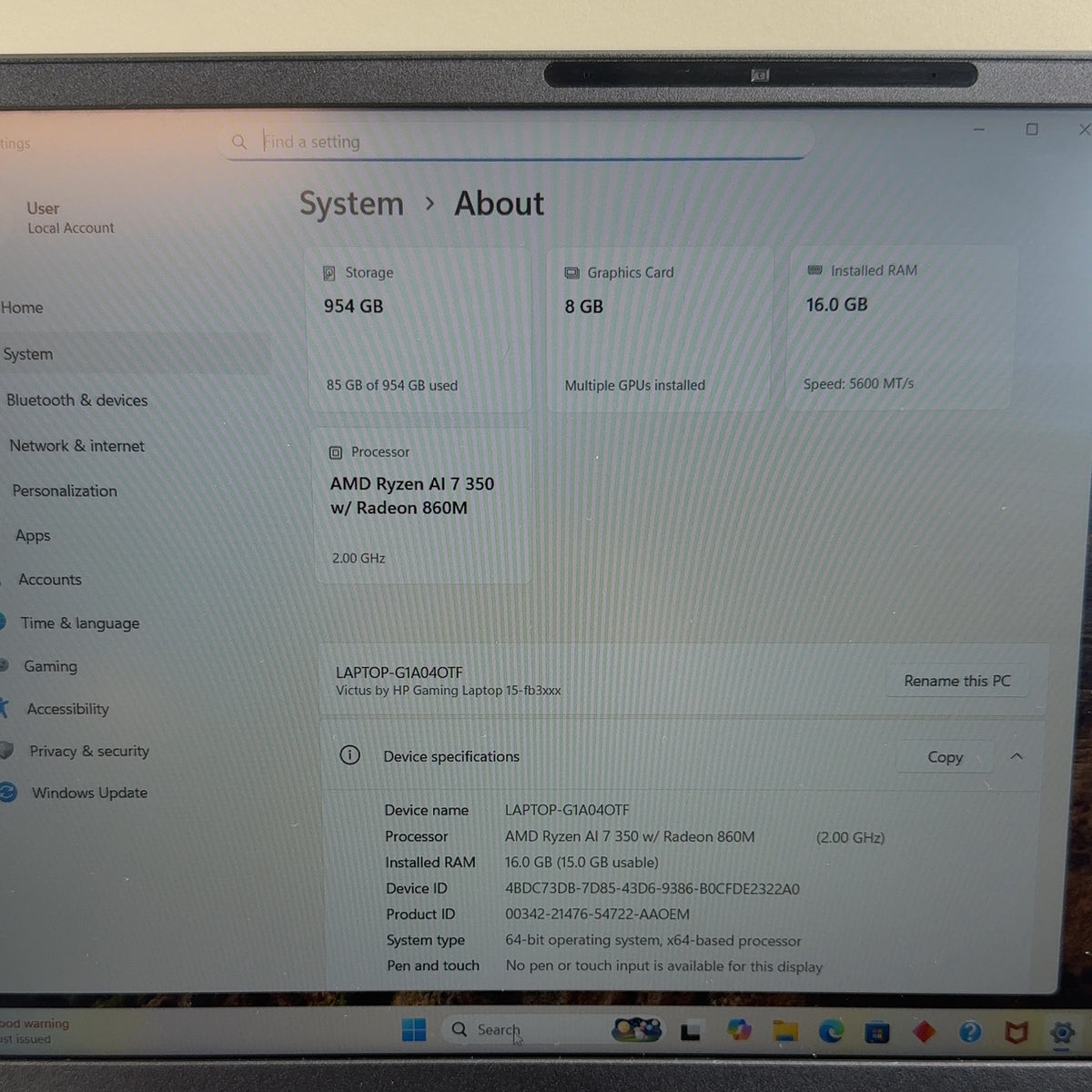This screenshot has width=1092, height=1092.
Task: Click the Windows Update sidebar icon
Action: [8, 793]
